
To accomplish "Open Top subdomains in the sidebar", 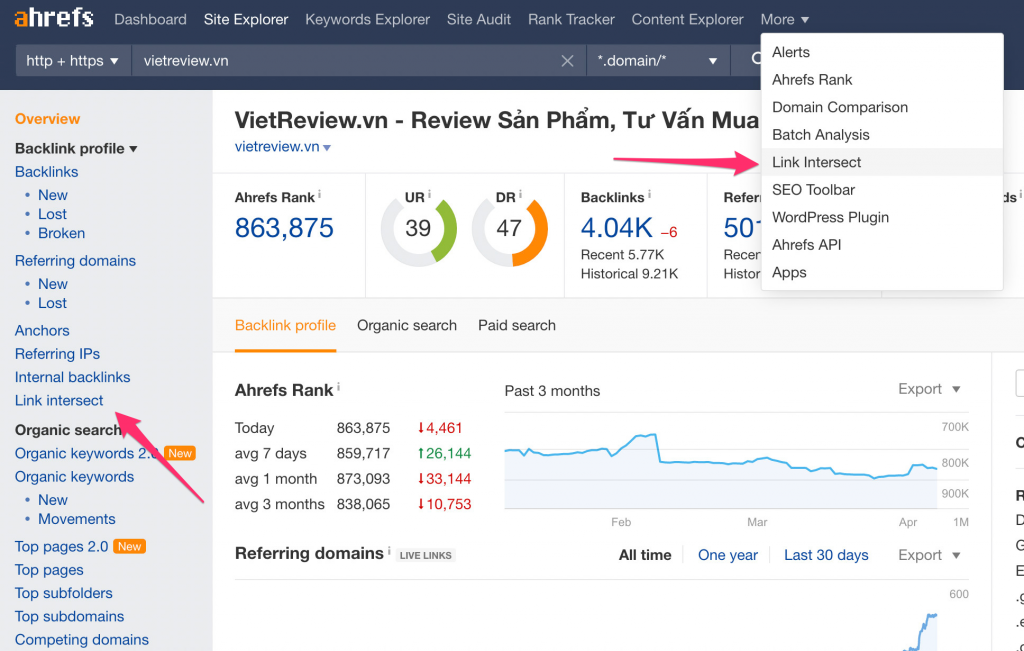I will click(69, 616).
